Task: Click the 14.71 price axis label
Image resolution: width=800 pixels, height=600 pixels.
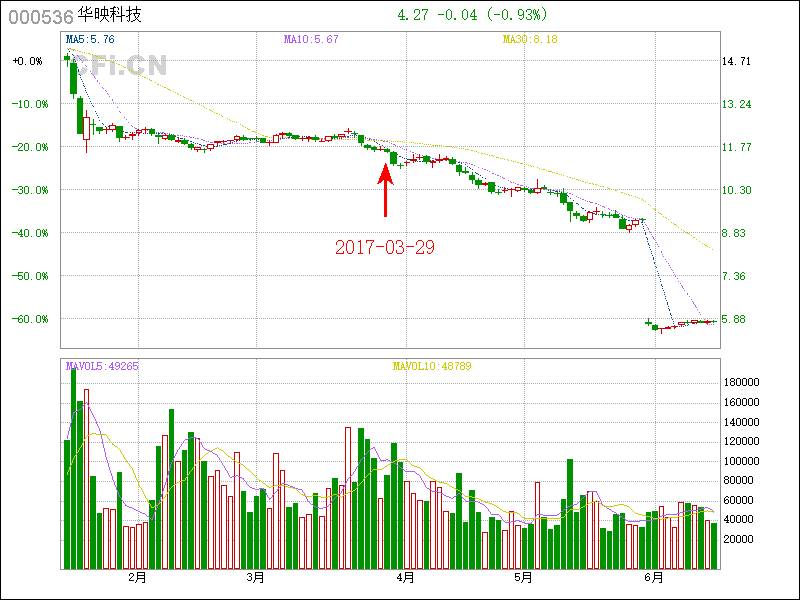Action: 736,61
